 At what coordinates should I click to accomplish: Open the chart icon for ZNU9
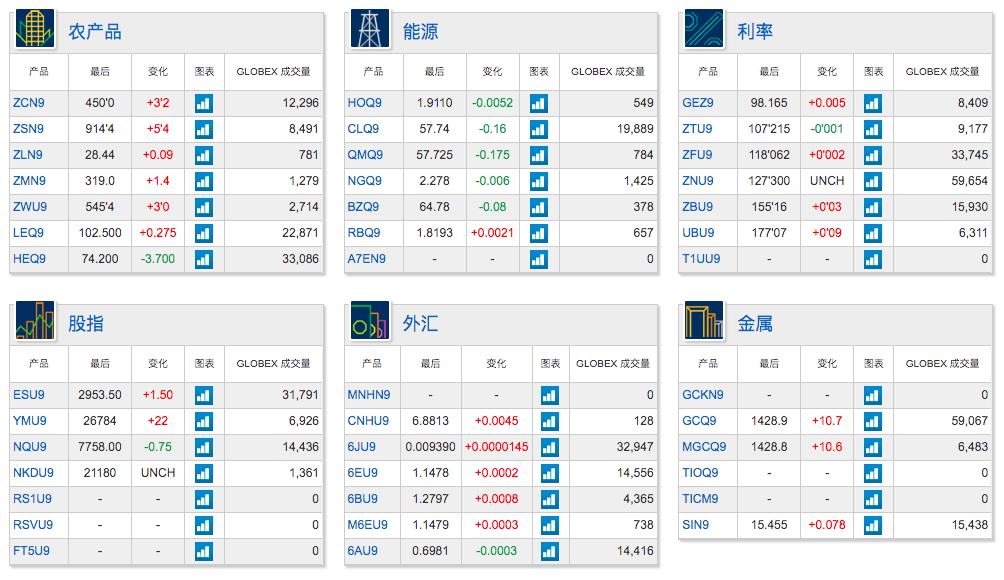tap(873, 181)
